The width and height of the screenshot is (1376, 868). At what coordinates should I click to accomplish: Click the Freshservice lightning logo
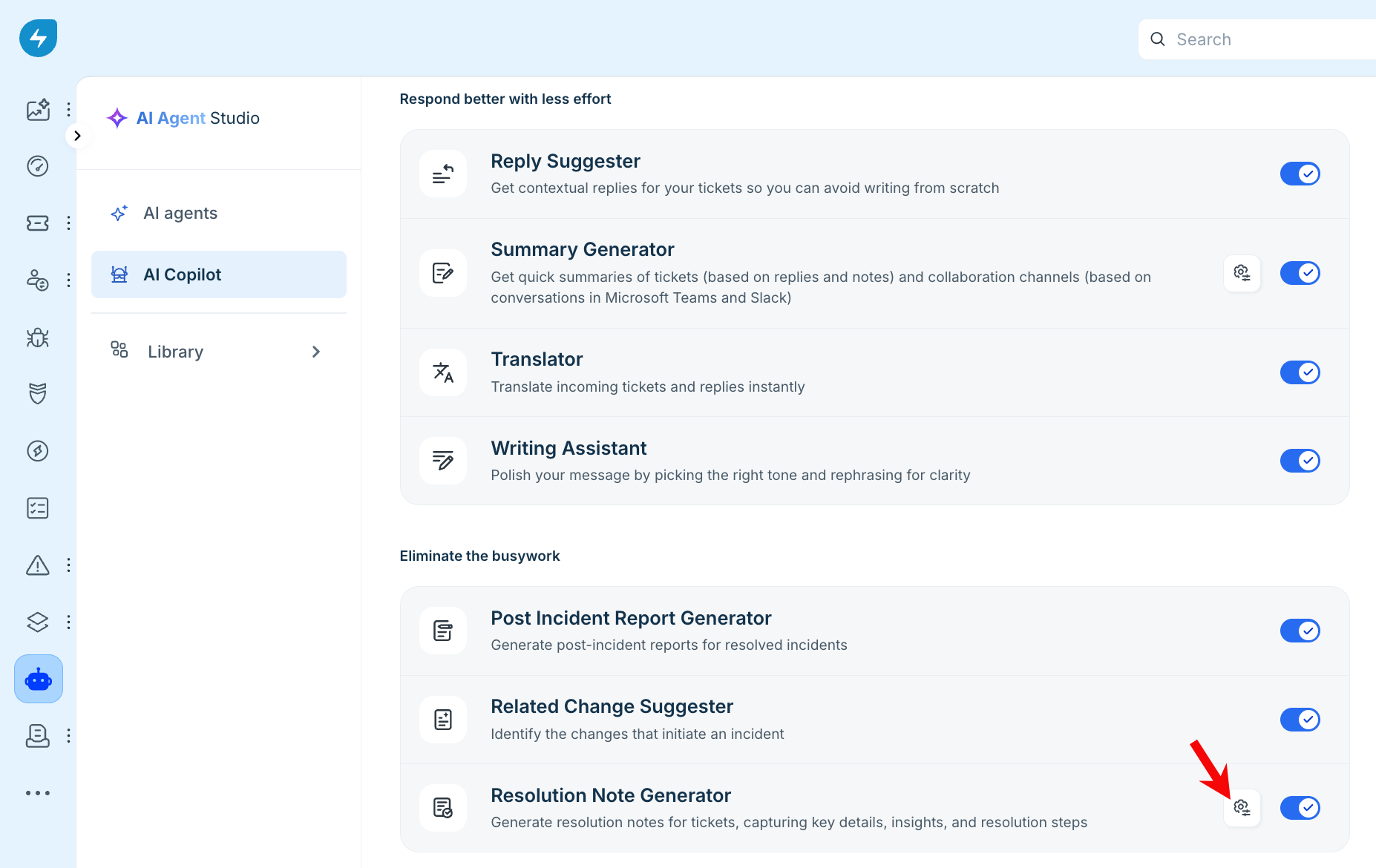38,38
